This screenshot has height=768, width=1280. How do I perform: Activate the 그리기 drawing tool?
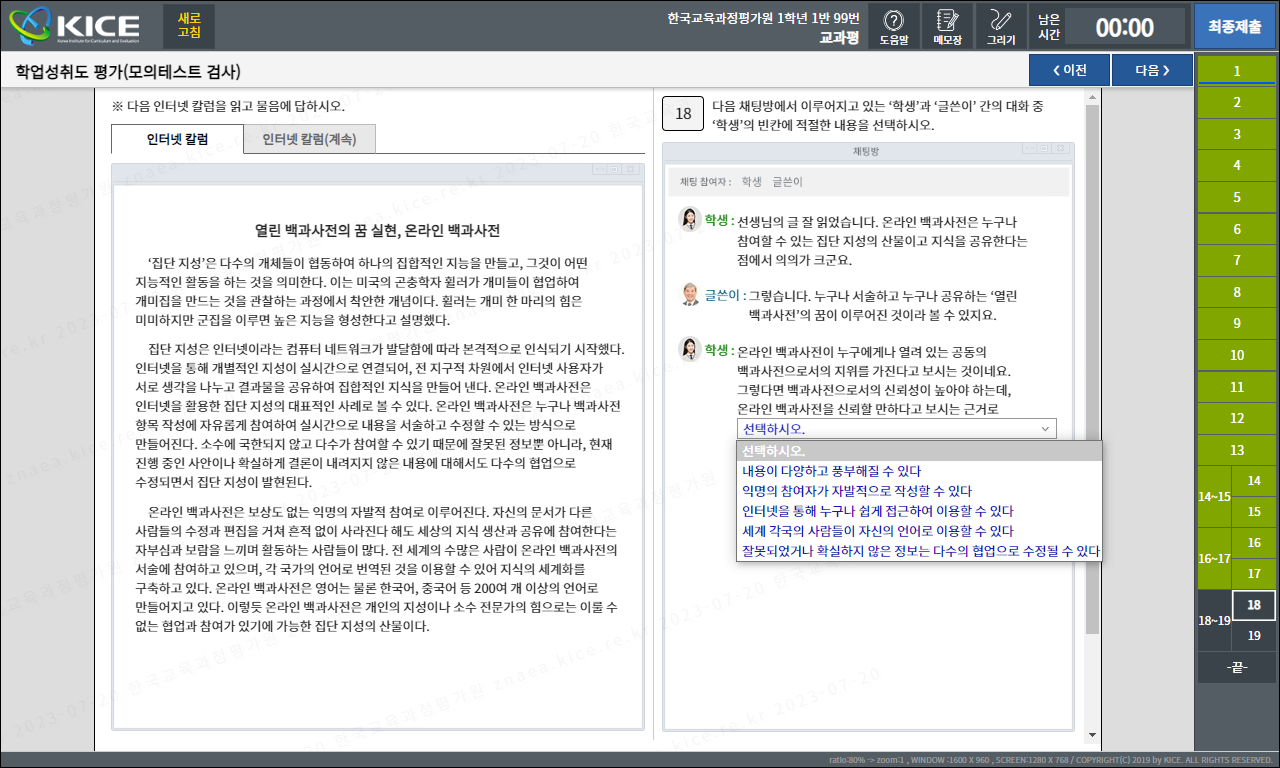click(x=1000, y=26)
